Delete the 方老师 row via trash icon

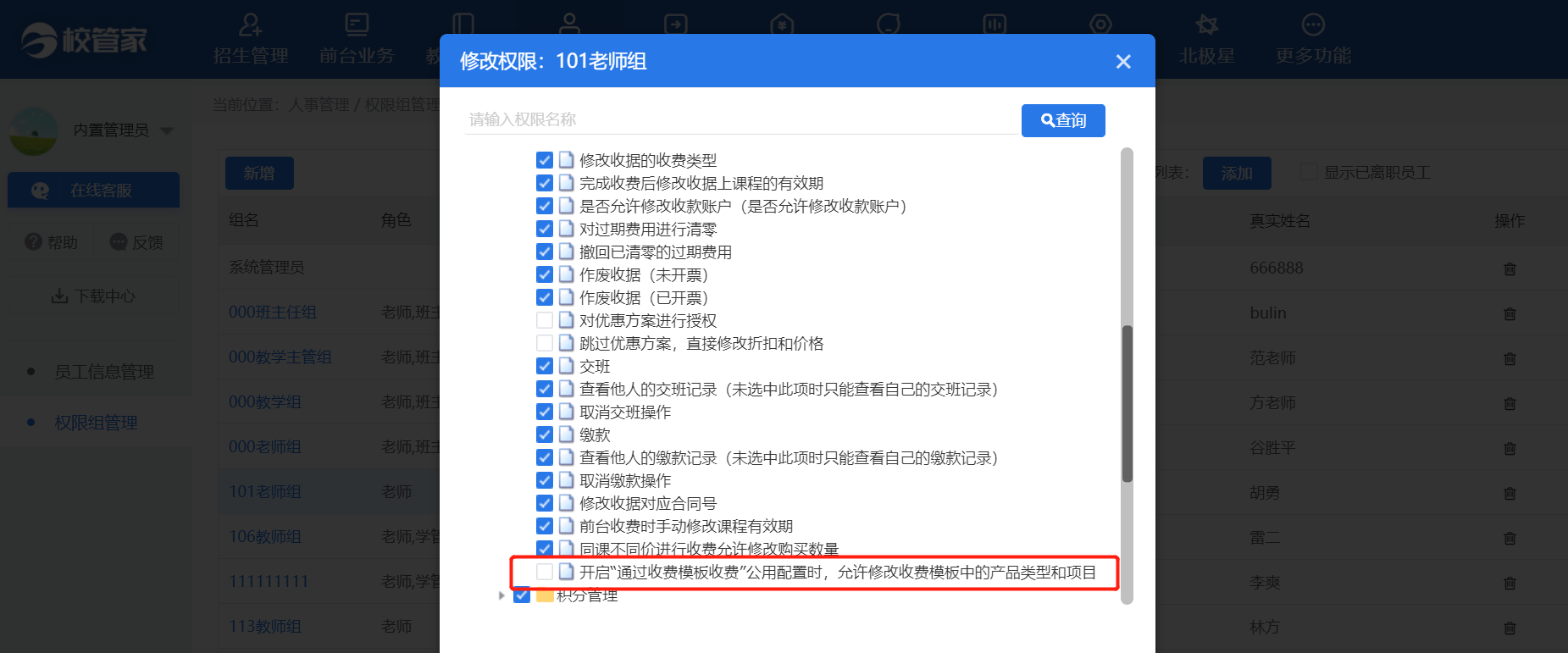click(x=1510, y=403)
